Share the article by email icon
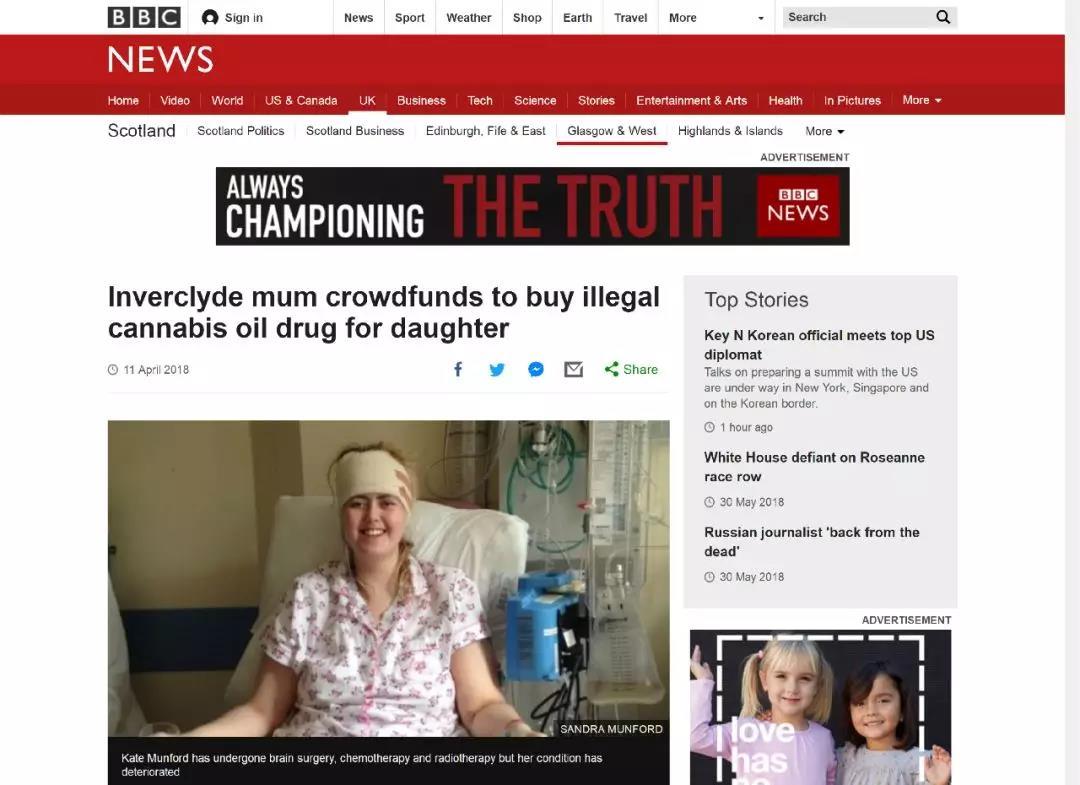Screen dimensions: 1080x785 tap(574, 370)
